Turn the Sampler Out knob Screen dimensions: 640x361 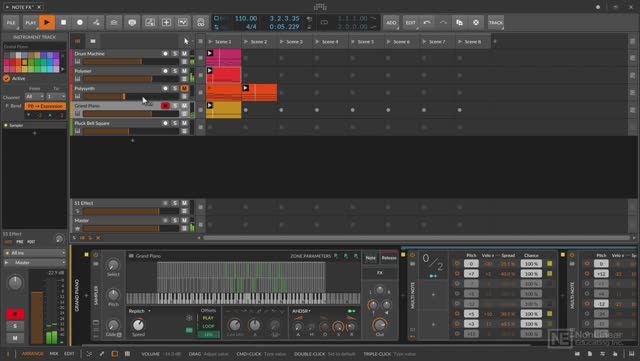coord(380,325)
